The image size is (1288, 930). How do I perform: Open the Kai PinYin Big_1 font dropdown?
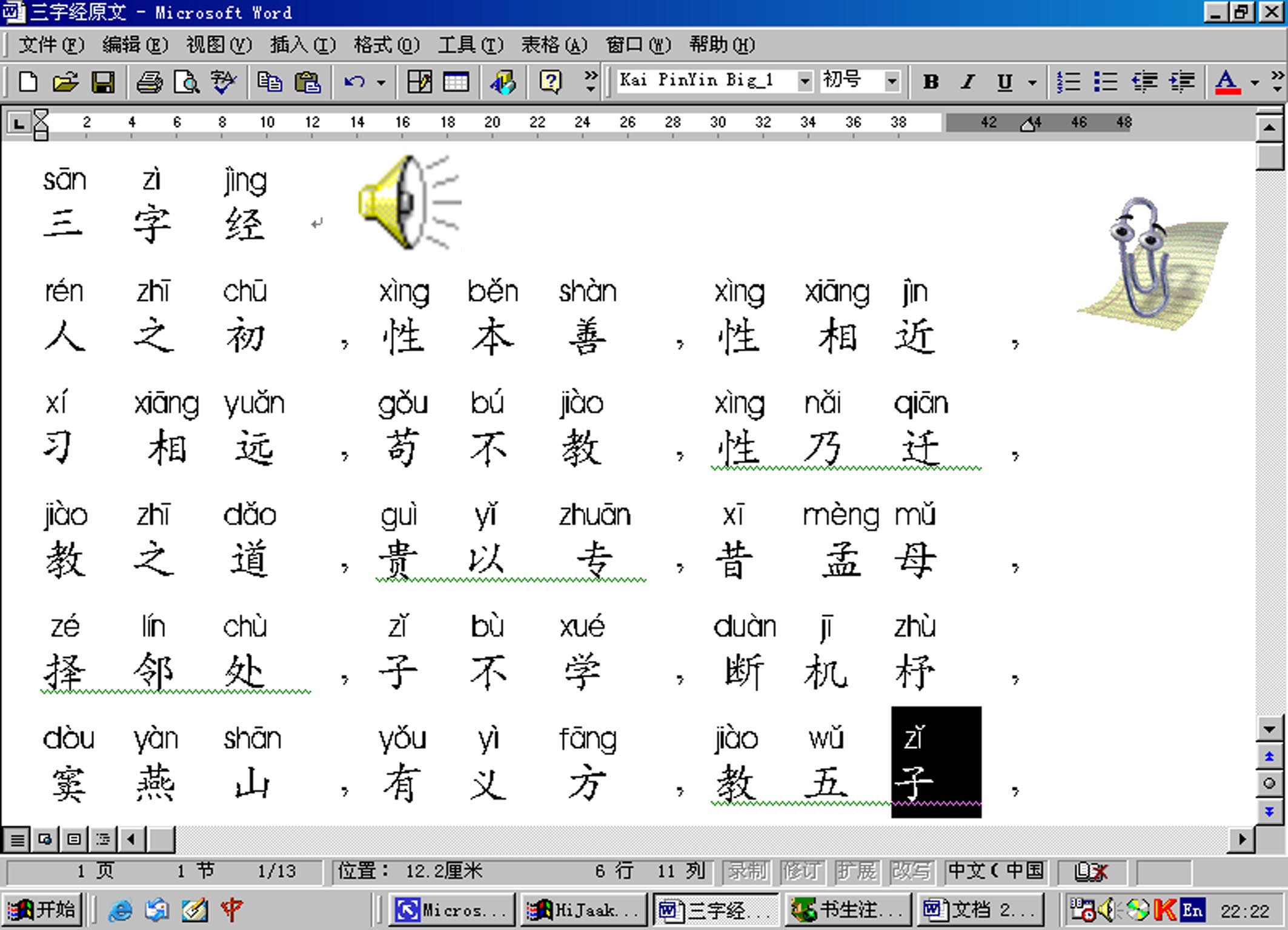pos(805,80)
